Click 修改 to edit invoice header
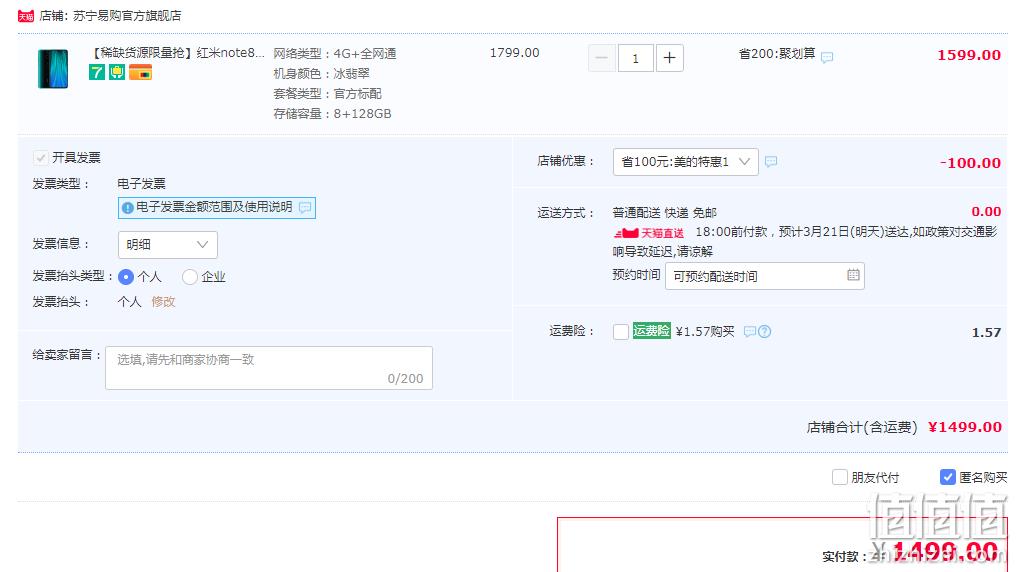The image size is (1017, 572). tap(163, 302)
